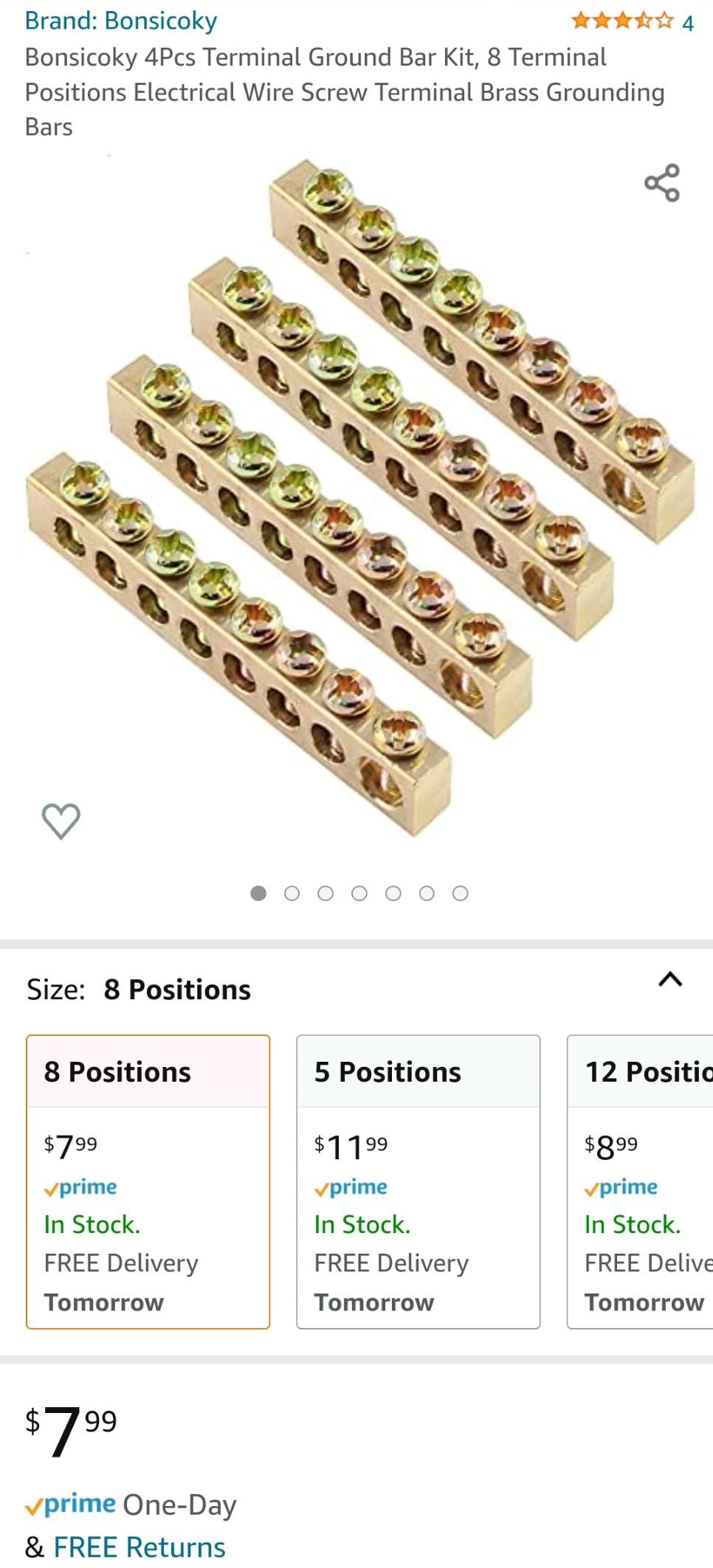Click the Prime One-Day badge near bottom price
Screen dimensions: 713x1568
point(72,1505)
